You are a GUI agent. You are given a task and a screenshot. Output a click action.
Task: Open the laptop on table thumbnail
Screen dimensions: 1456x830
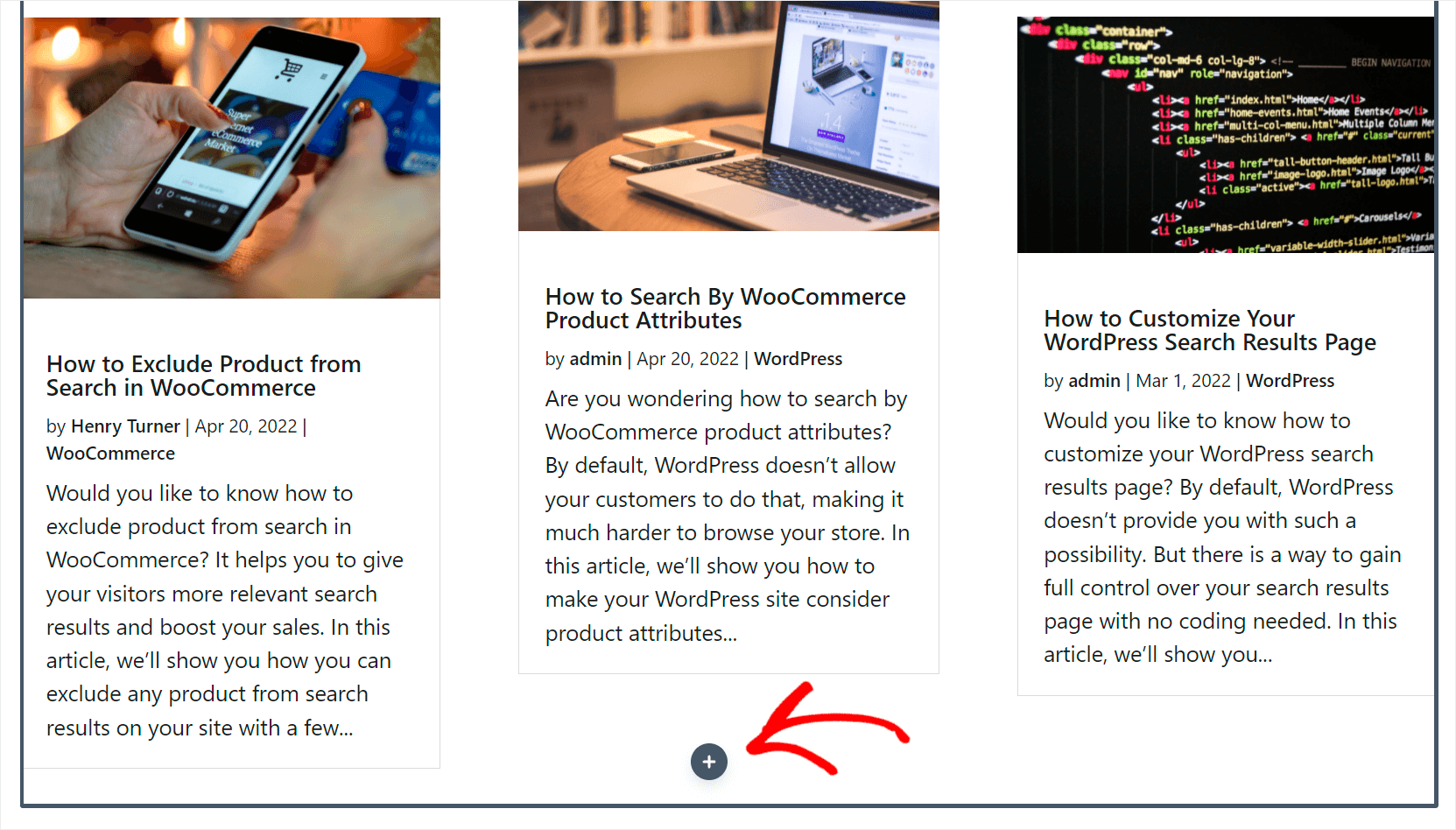click(x=728, y=116)
